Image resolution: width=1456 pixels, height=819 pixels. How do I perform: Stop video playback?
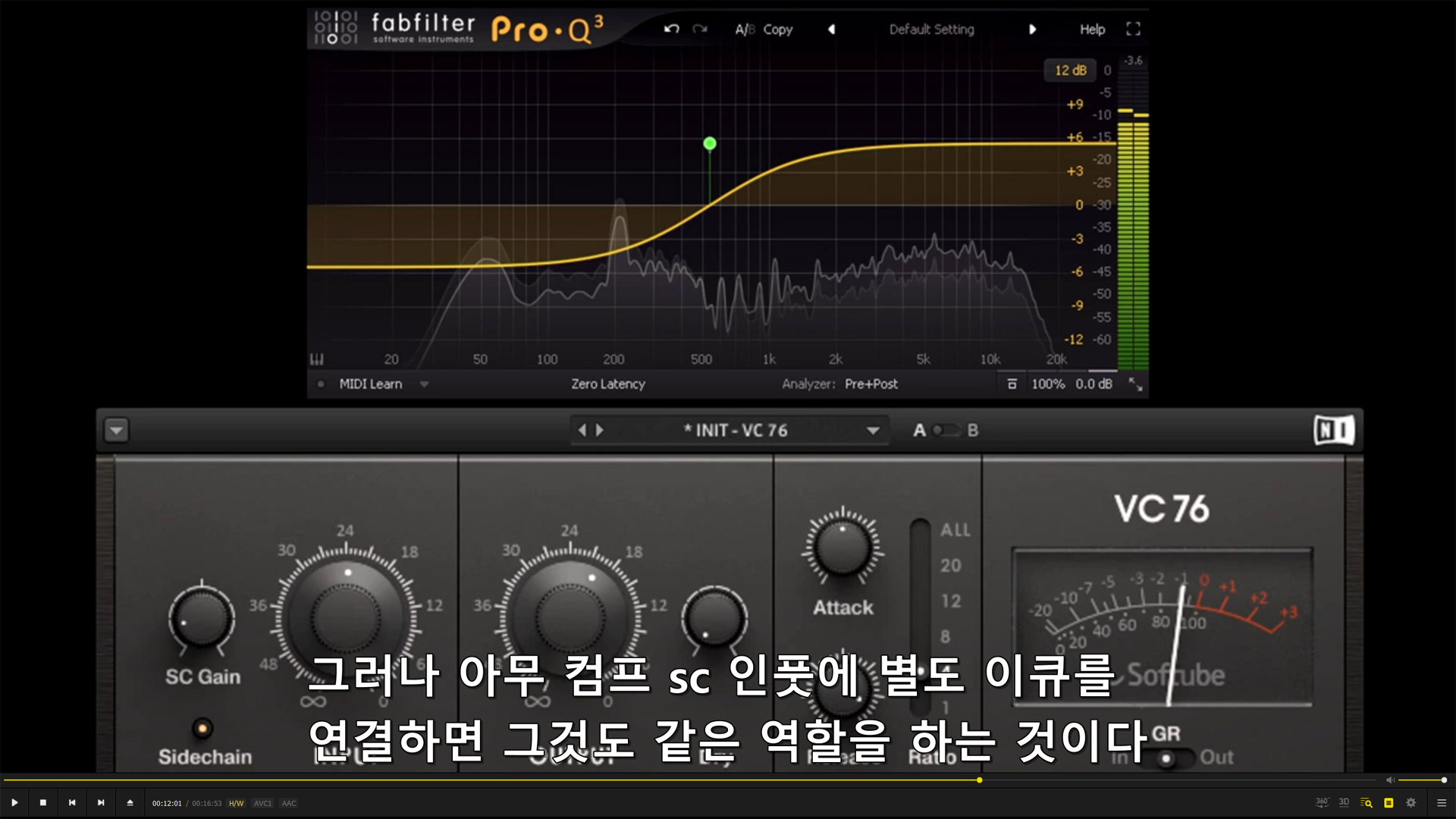pyautogui.click(x=43, y=802)
